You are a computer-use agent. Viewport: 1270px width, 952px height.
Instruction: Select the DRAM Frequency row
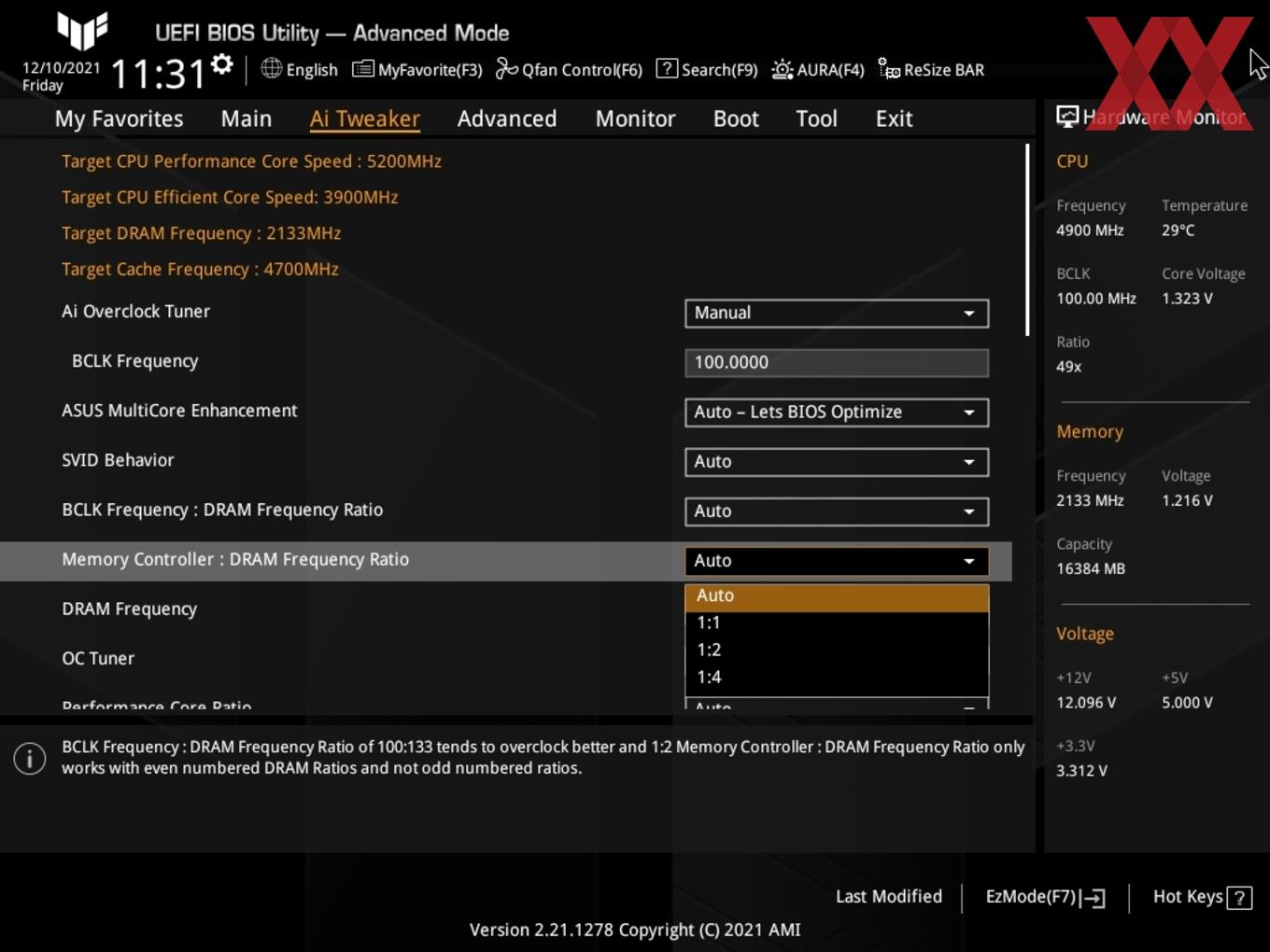point(505,609)
